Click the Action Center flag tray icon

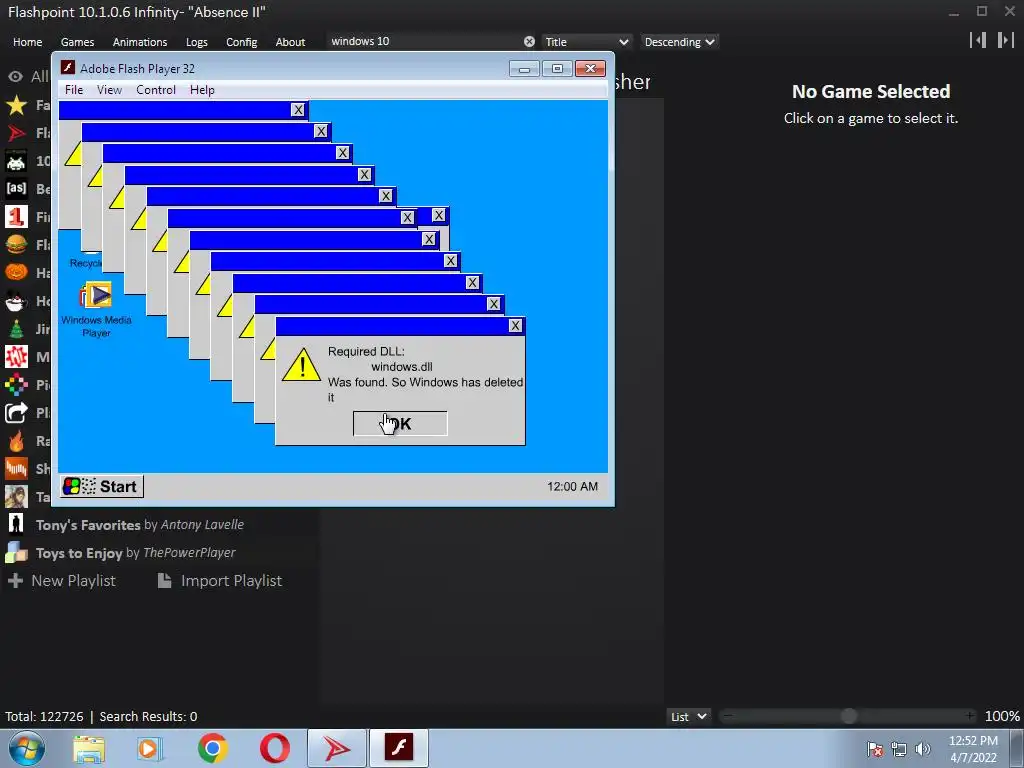(x=875, y=749)
